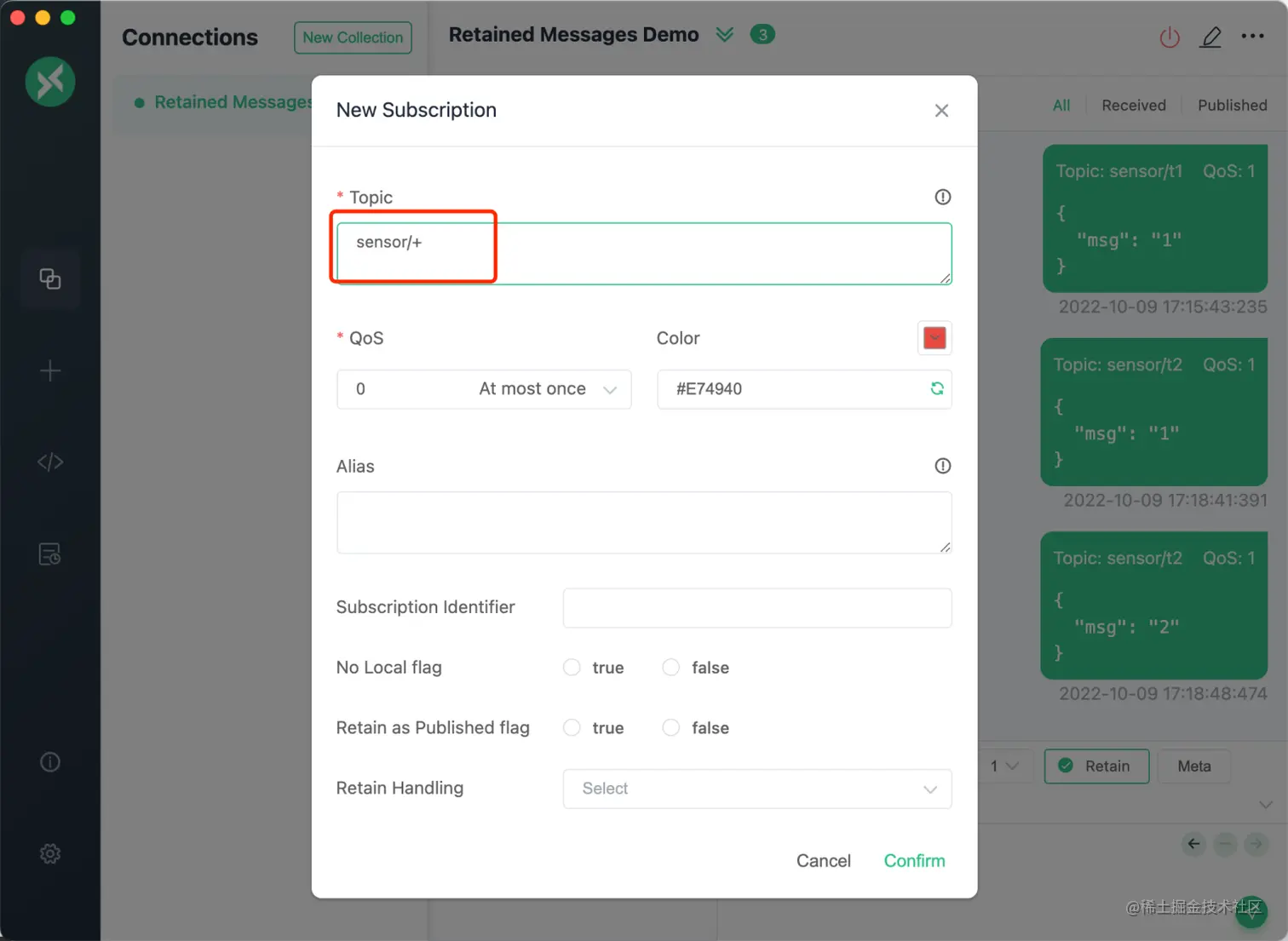Screen dimensions: 1288x941
Task: Expand the Retained Messages Demo double chevron
Action: tap(725, 35)
